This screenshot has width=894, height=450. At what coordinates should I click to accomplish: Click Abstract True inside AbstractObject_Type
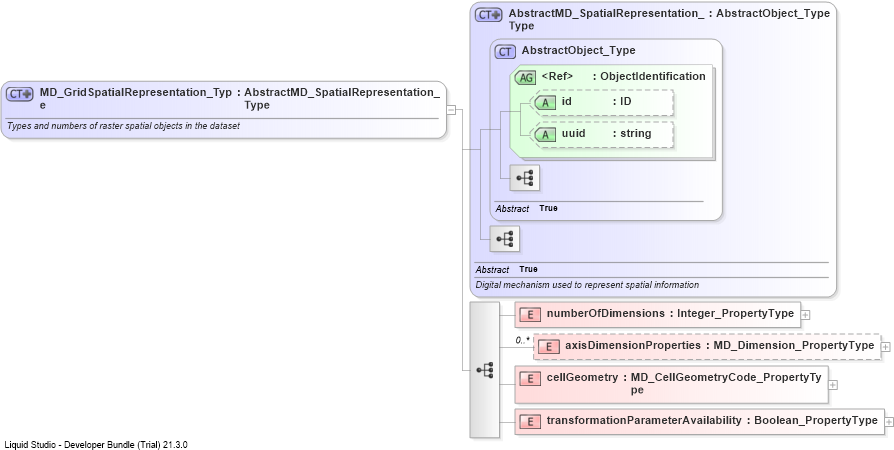click(526, 209)
